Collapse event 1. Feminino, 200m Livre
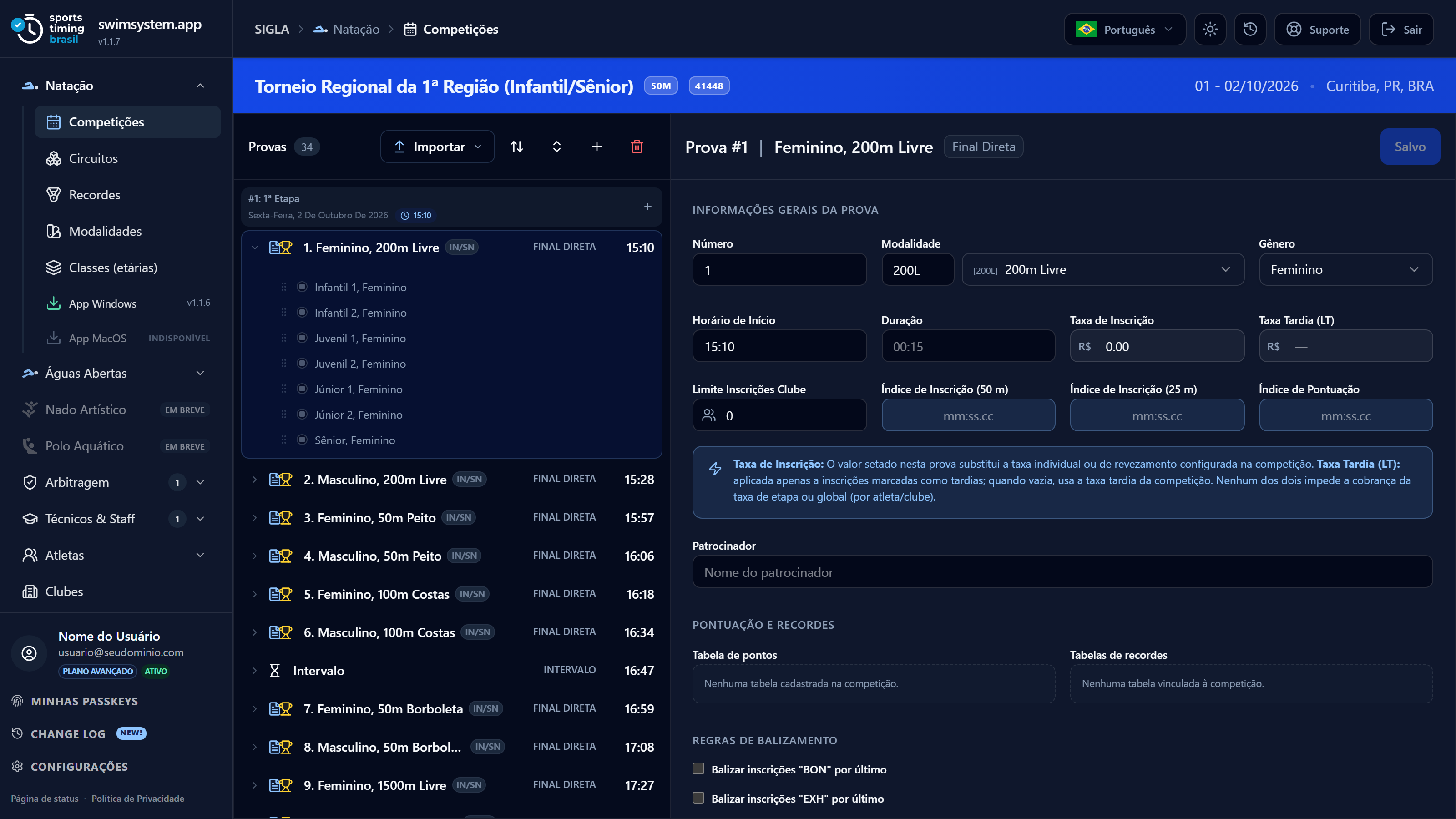The image size is (1456, 819). pyautogui.click(x=255, y=248)
